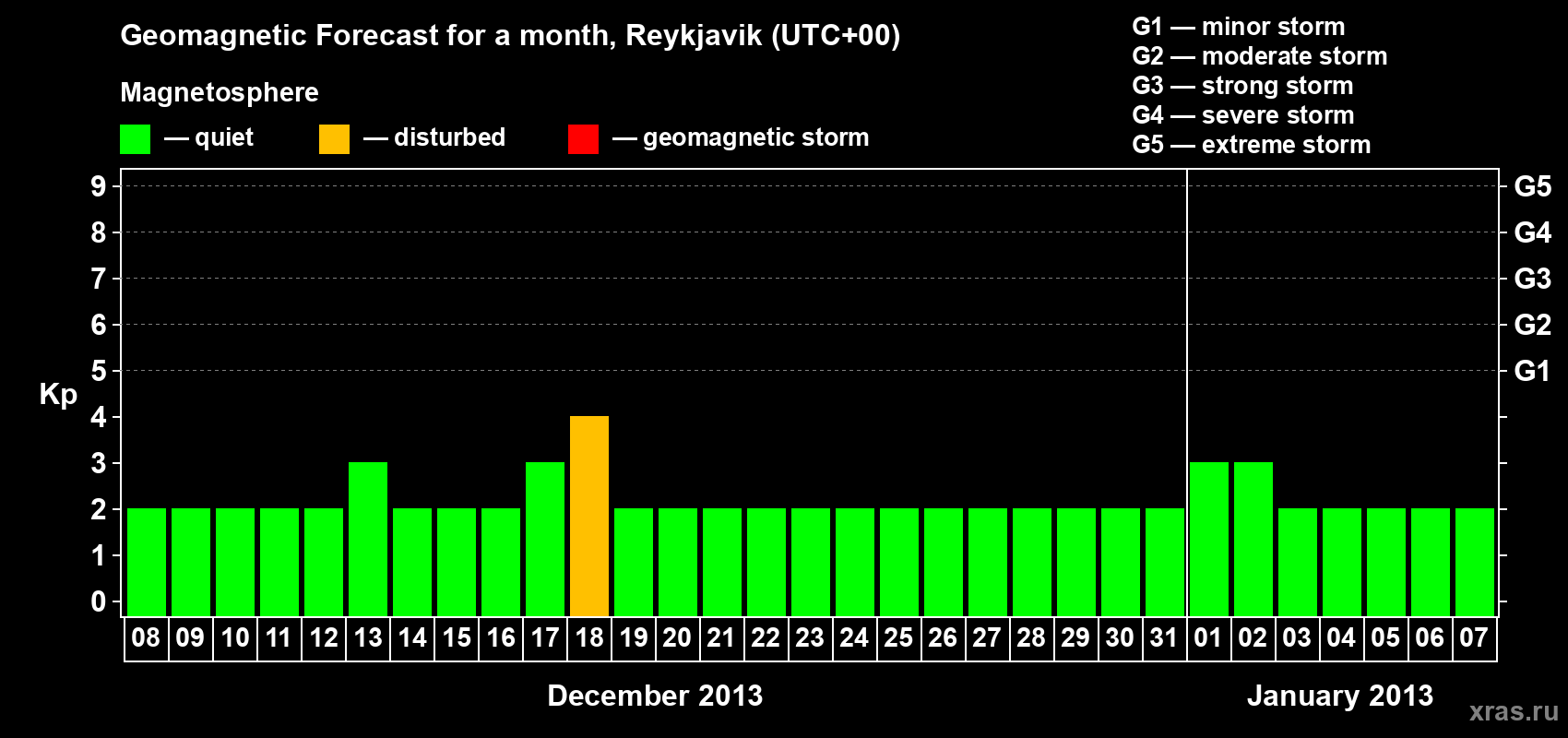Viewport: 1568px width, 738px height.
Task: Click the date label 31
Action: pos(1164,637)
